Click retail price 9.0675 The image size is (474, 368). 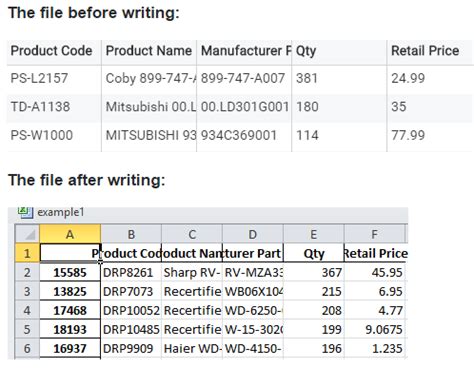point(374,329)
